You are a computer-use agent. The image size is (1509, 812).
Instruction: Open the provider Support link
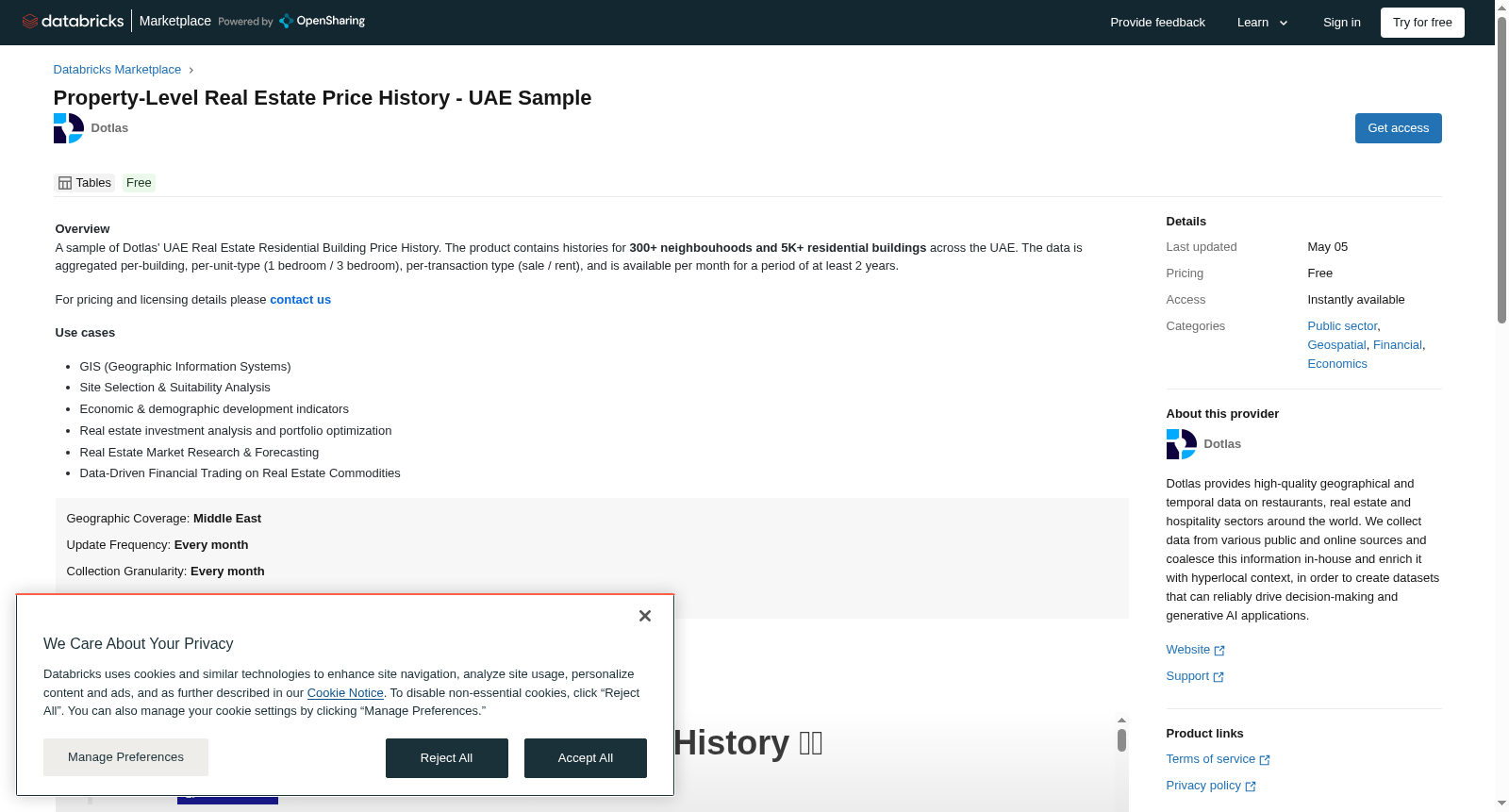tap(1187, 676)
